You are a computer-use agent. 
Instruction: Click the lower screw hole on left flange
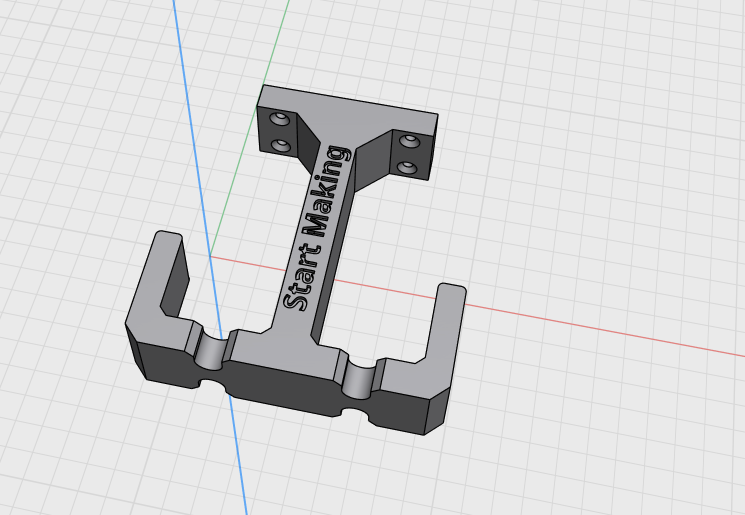tap(280, 145)
